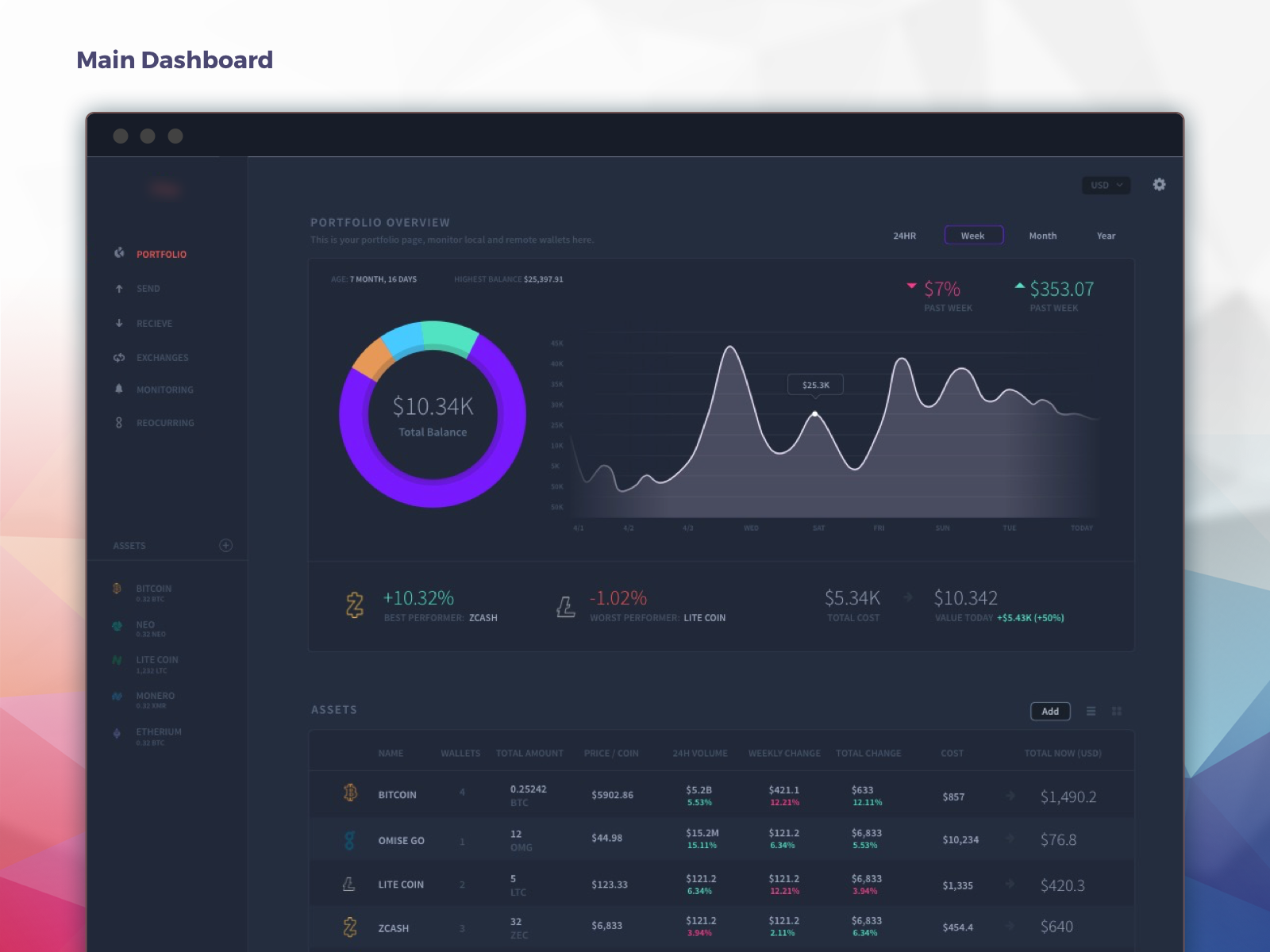Screen dimensions: 1270x952
Task: Click the Monitoring bell icon
Action: pyautogui.click(x=117, y=390)
